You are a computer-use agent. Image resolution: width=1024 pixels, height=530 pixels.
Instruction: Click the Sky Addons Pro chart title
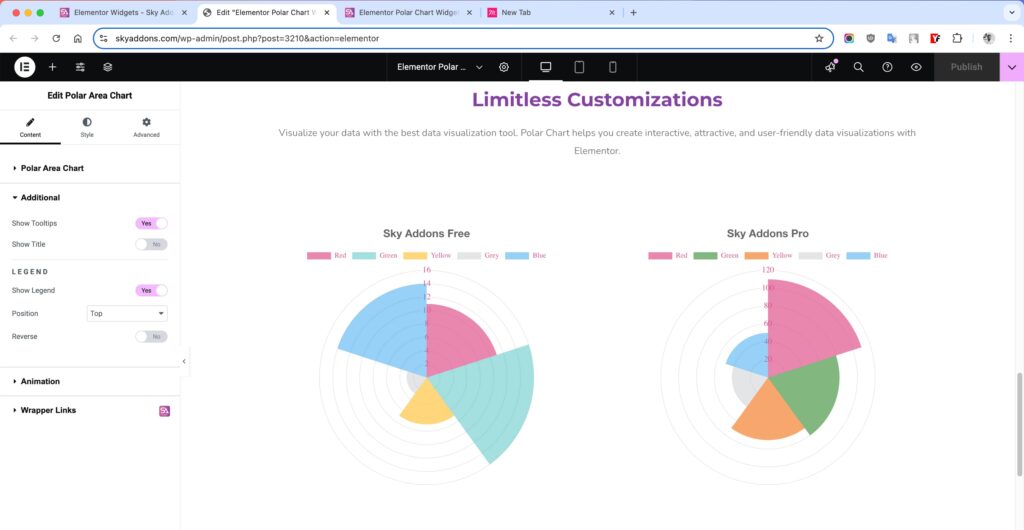click(768, 234)
